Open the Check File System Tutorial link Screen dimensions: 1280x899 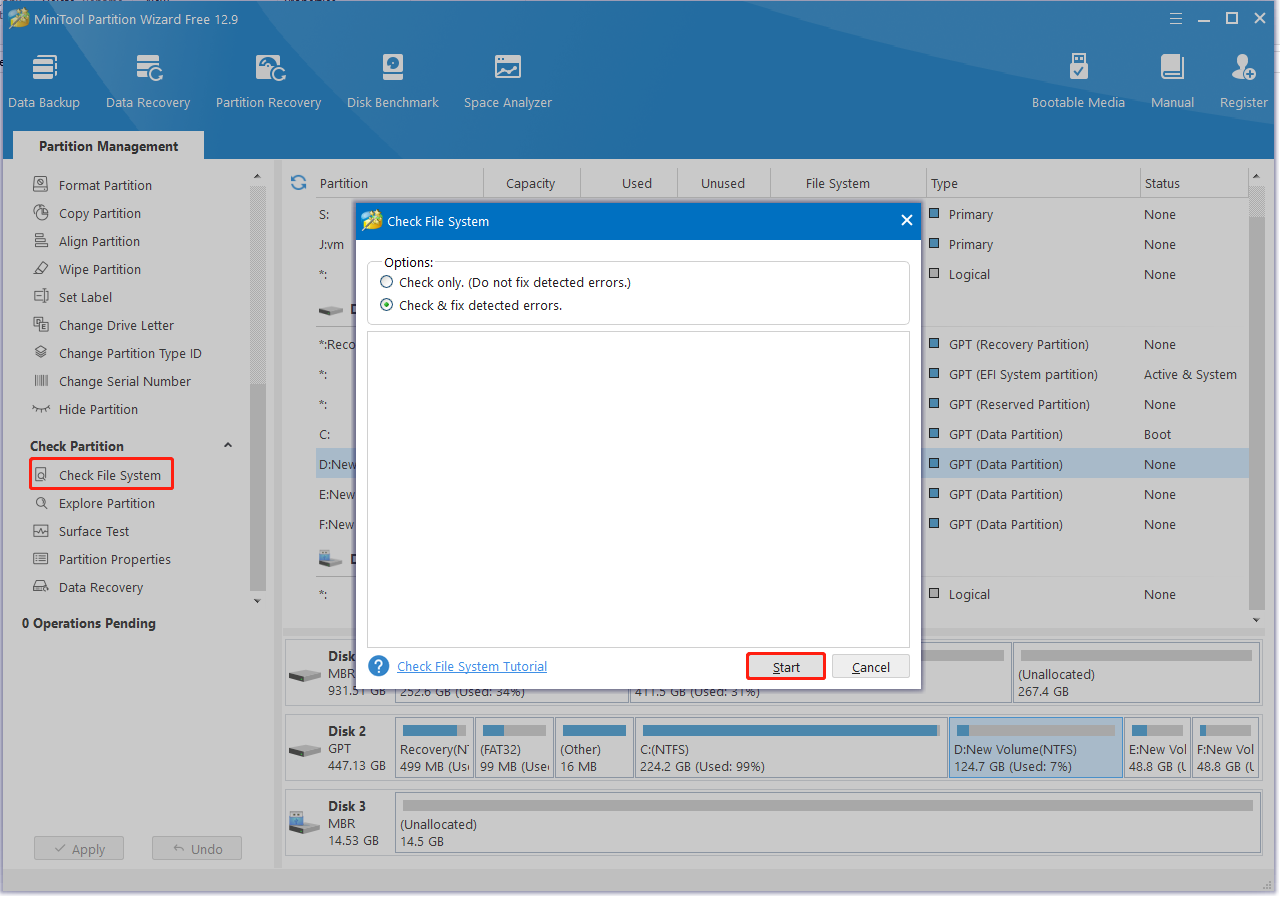click(472, 667)
